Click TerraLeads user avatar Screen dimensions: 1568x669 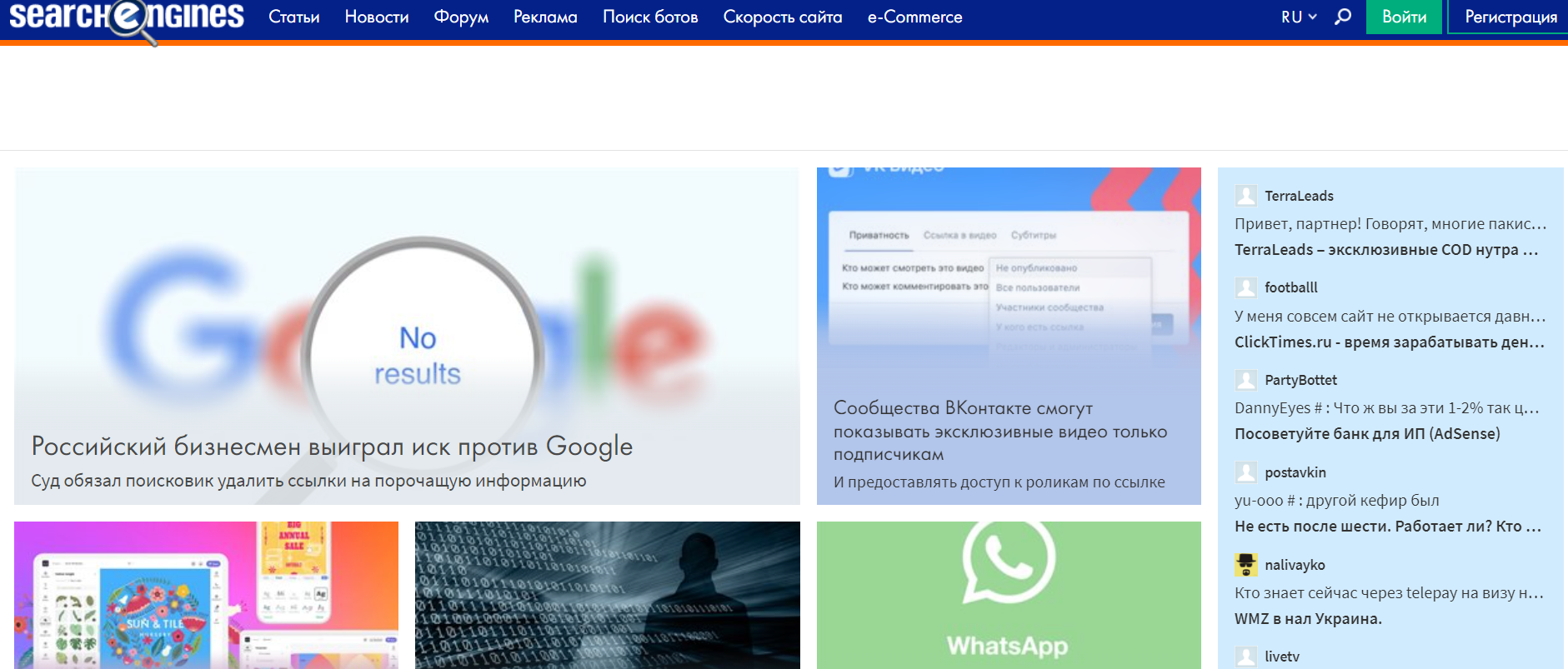coord(1246,196)
